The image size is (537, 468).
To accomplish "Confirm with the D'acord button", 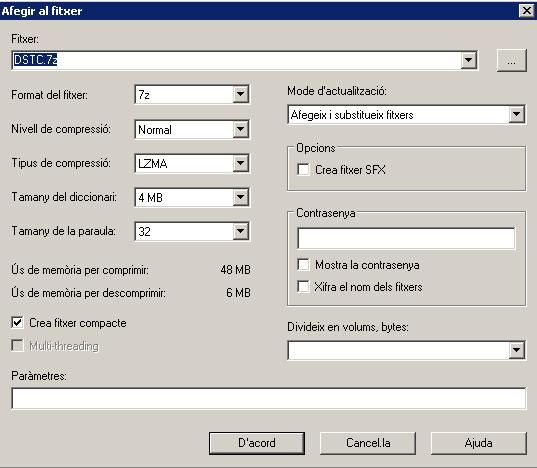I will tap(257, 443).
